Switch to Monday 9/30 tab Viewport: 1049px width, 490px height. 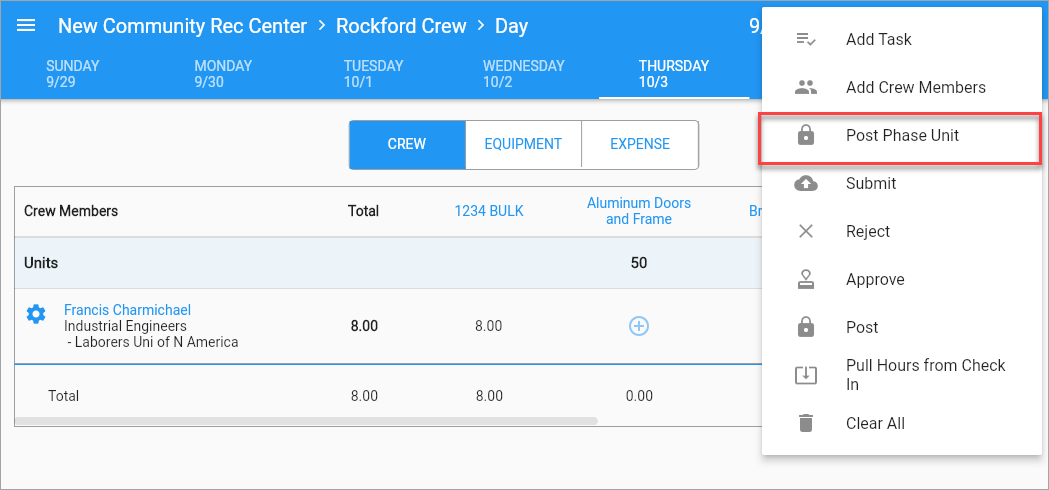click(x=223, y=74)
